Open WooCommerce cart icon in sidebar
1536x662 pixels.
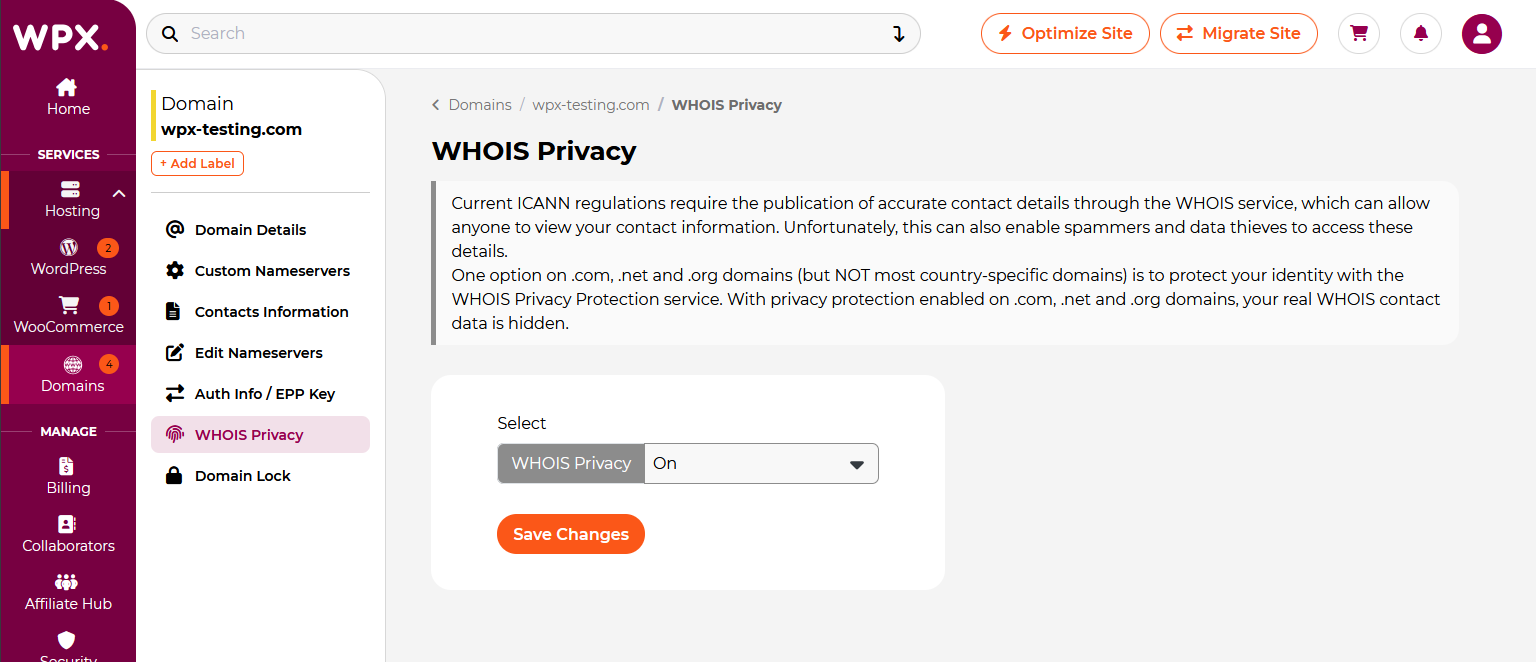coord(69,305)
